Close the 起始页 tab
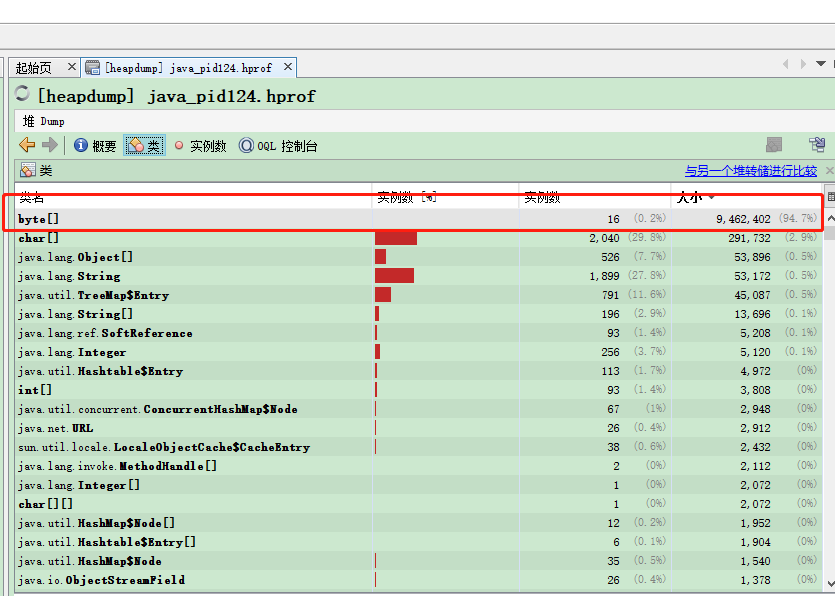Screen dimensions: 835x596 [72, 67]
